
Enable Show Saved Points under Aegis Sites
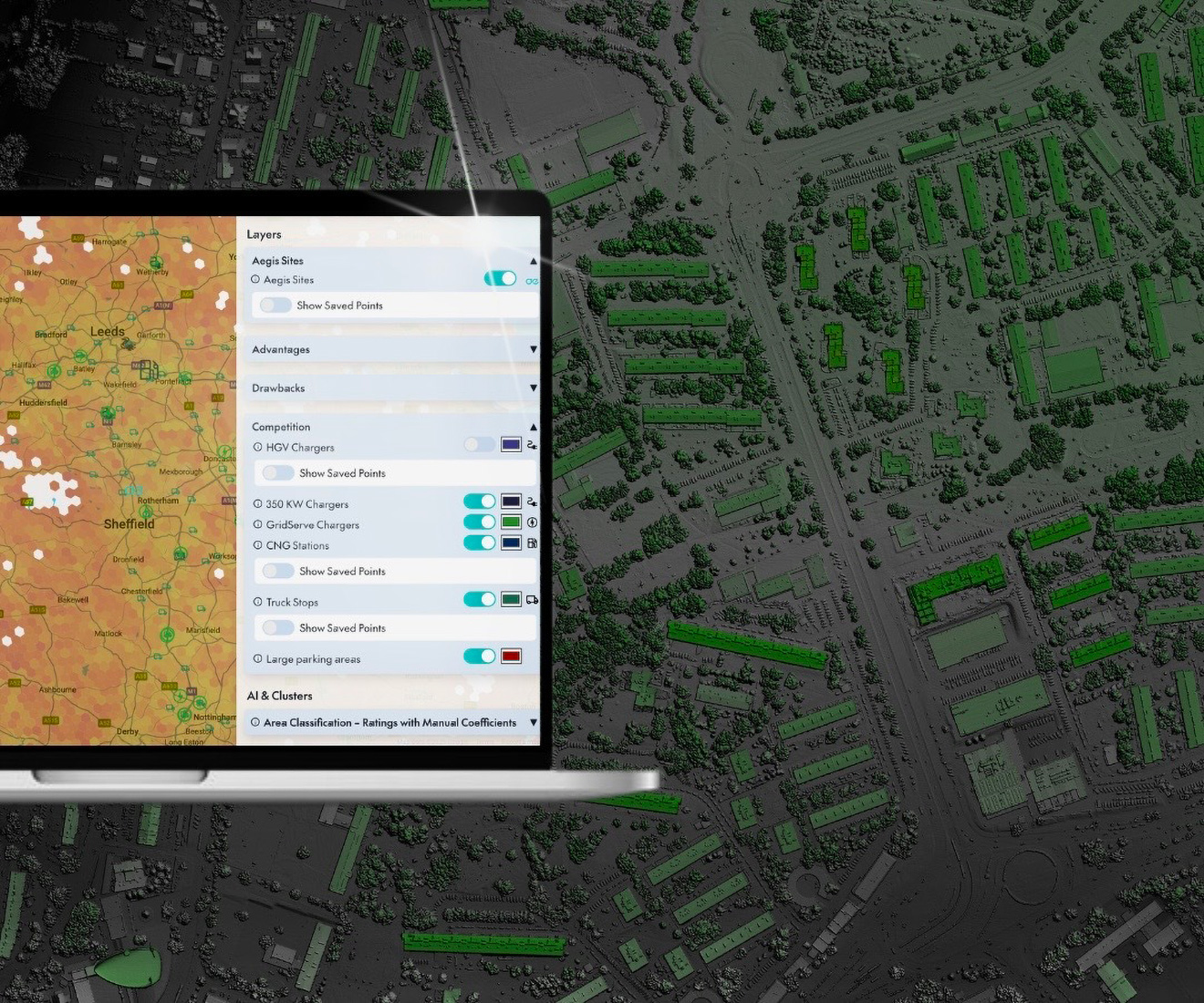[275, 305]
